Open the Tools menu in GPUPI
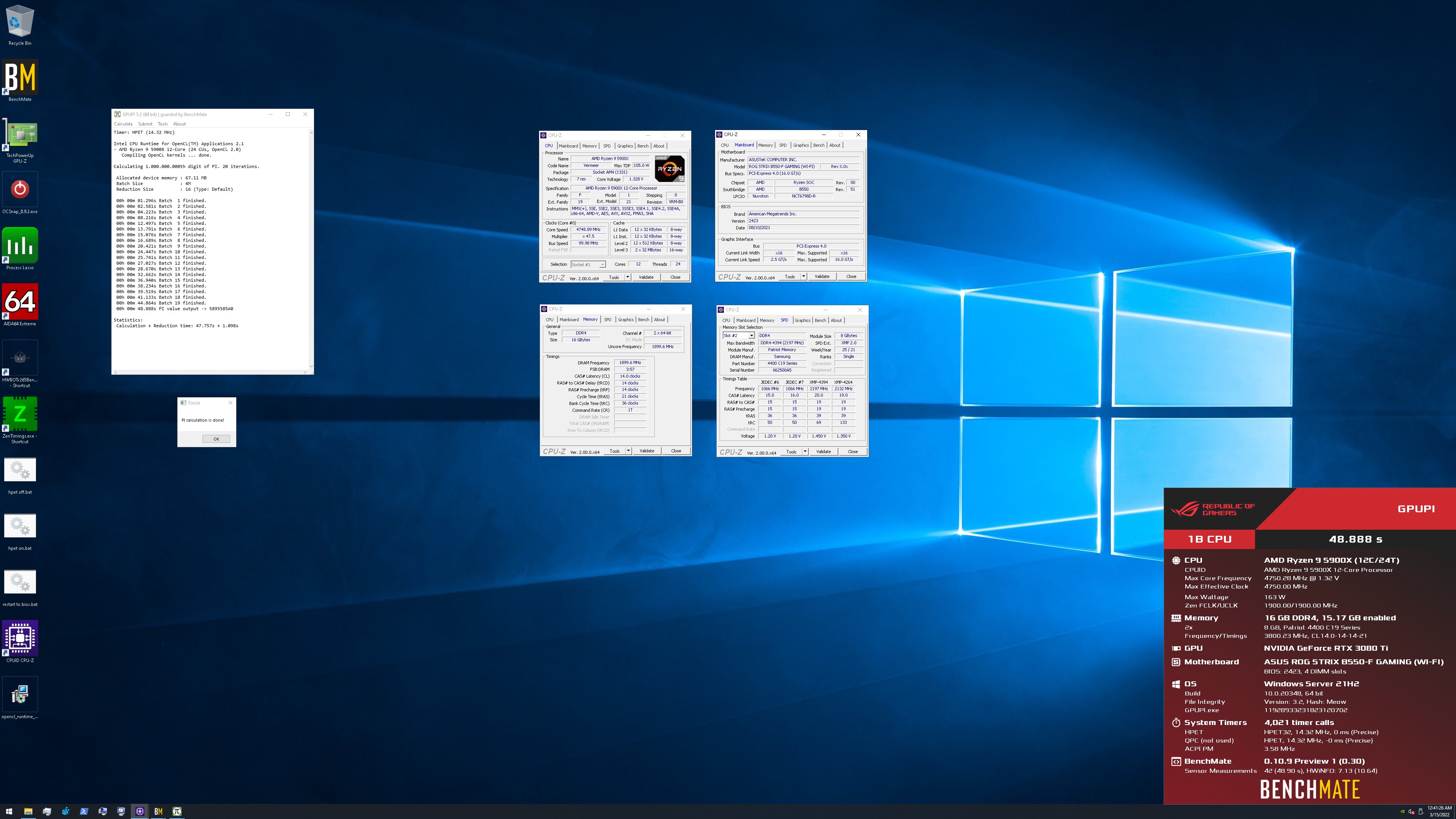Viewport: 1456px width, 819px height. coord(163,124)
